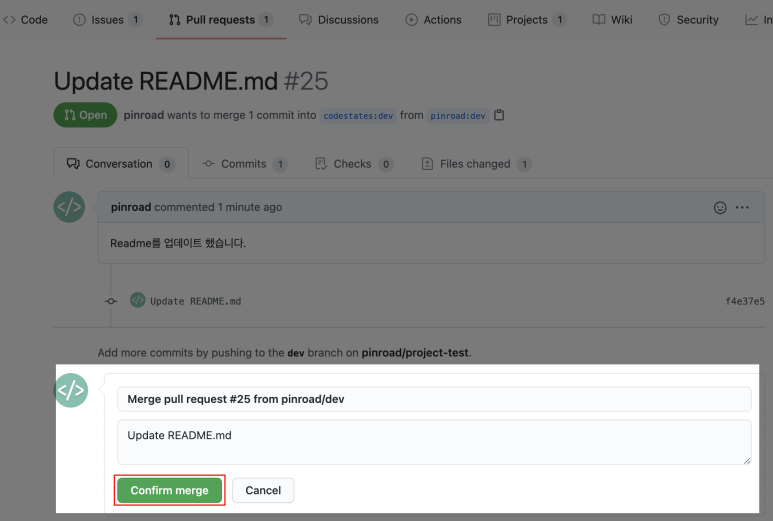The image size is (773, 521).
Task: Switch to the Files changed tab
Action: point(476,164)
